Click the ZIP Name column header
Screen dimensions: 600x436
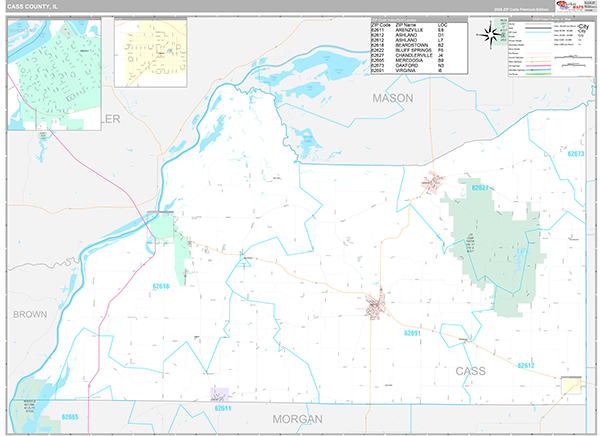point(406,25)
